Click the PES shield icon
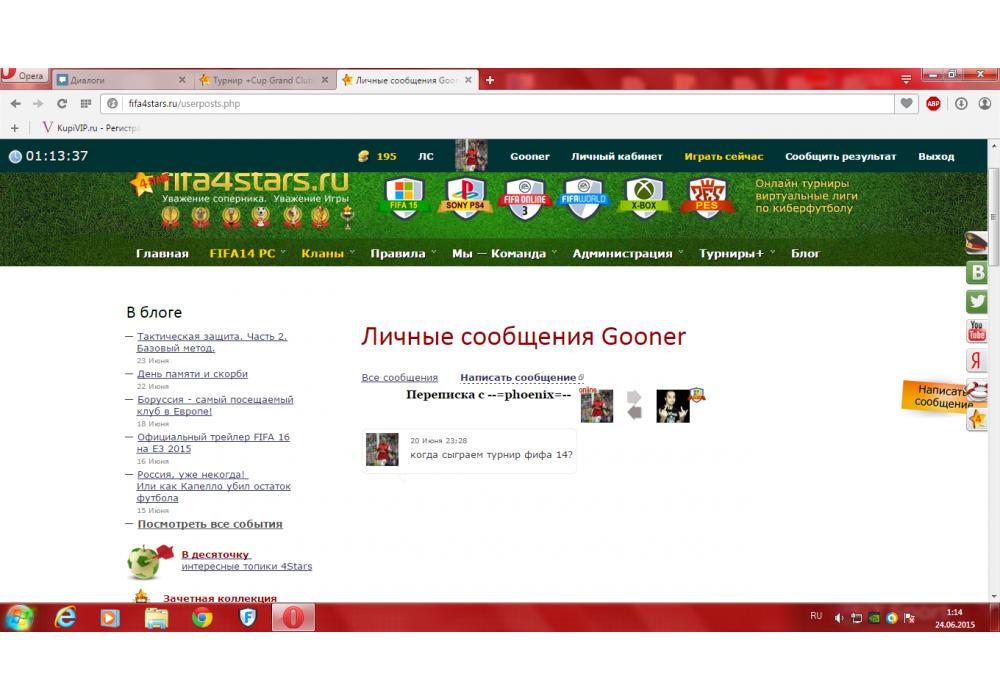This screenshot has height=700, width=1000. click(x=707, y=197)
